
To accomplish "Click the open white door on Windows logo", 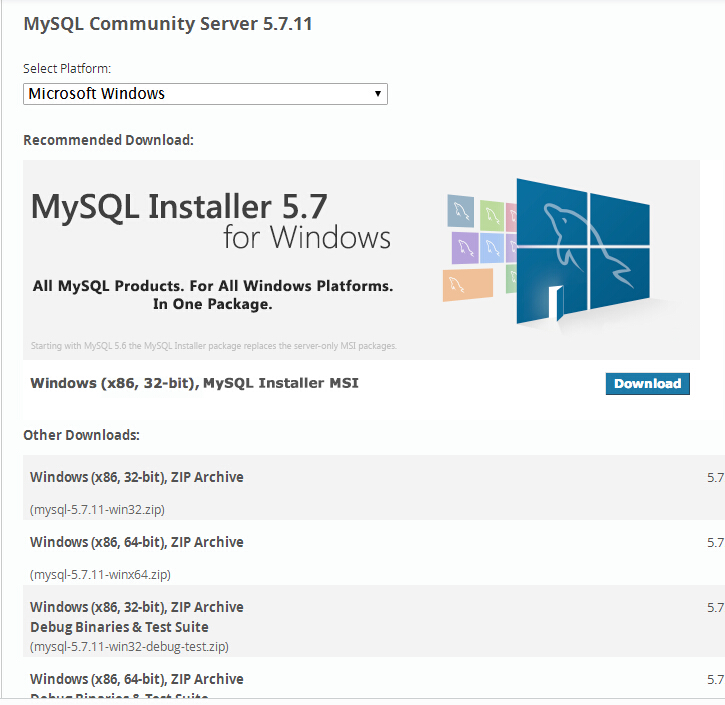I will (555, 302).
